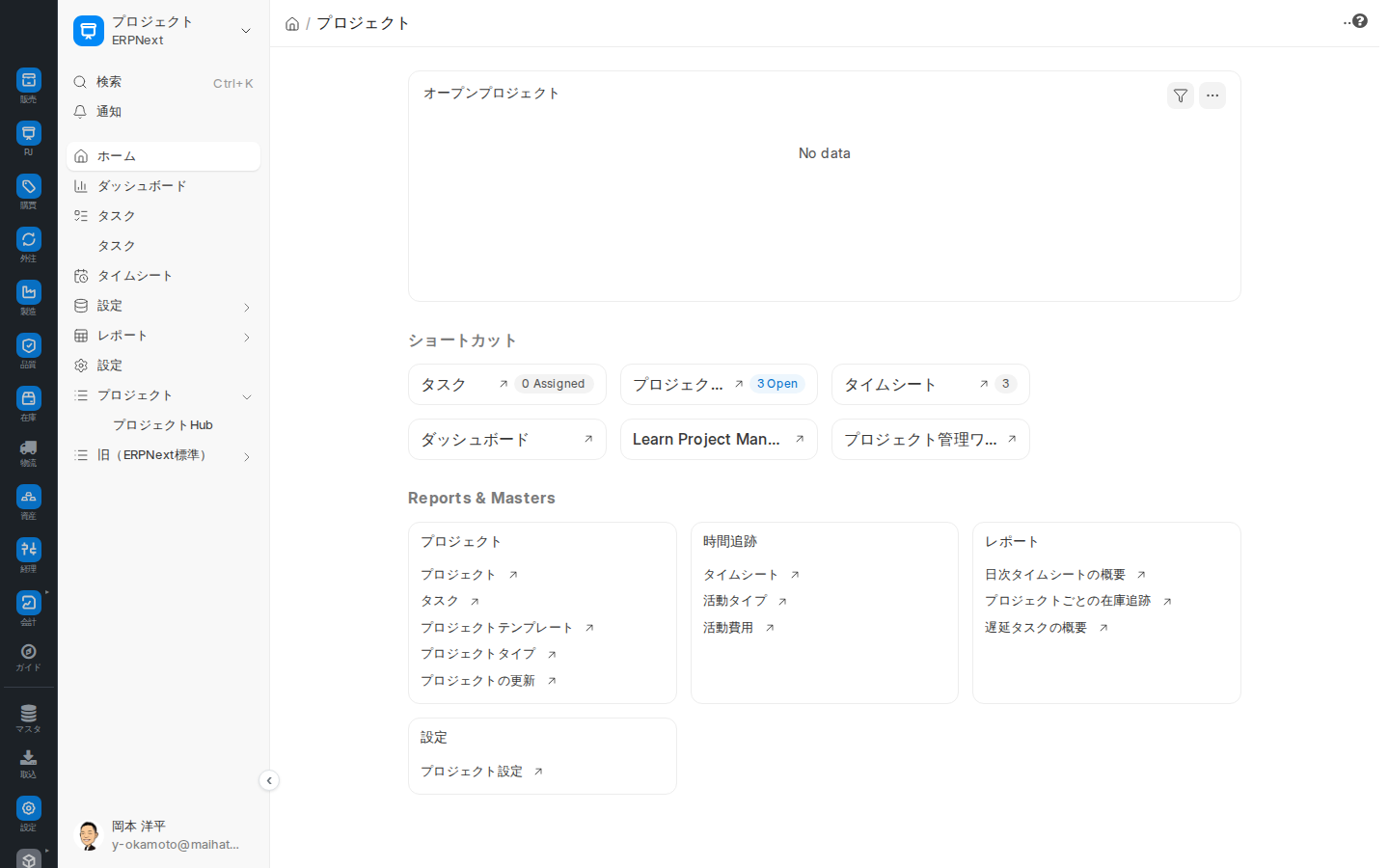Viewport: 1389px width, 868px height.
Task: Open the 取込 import icon
Action: [29, 758]
